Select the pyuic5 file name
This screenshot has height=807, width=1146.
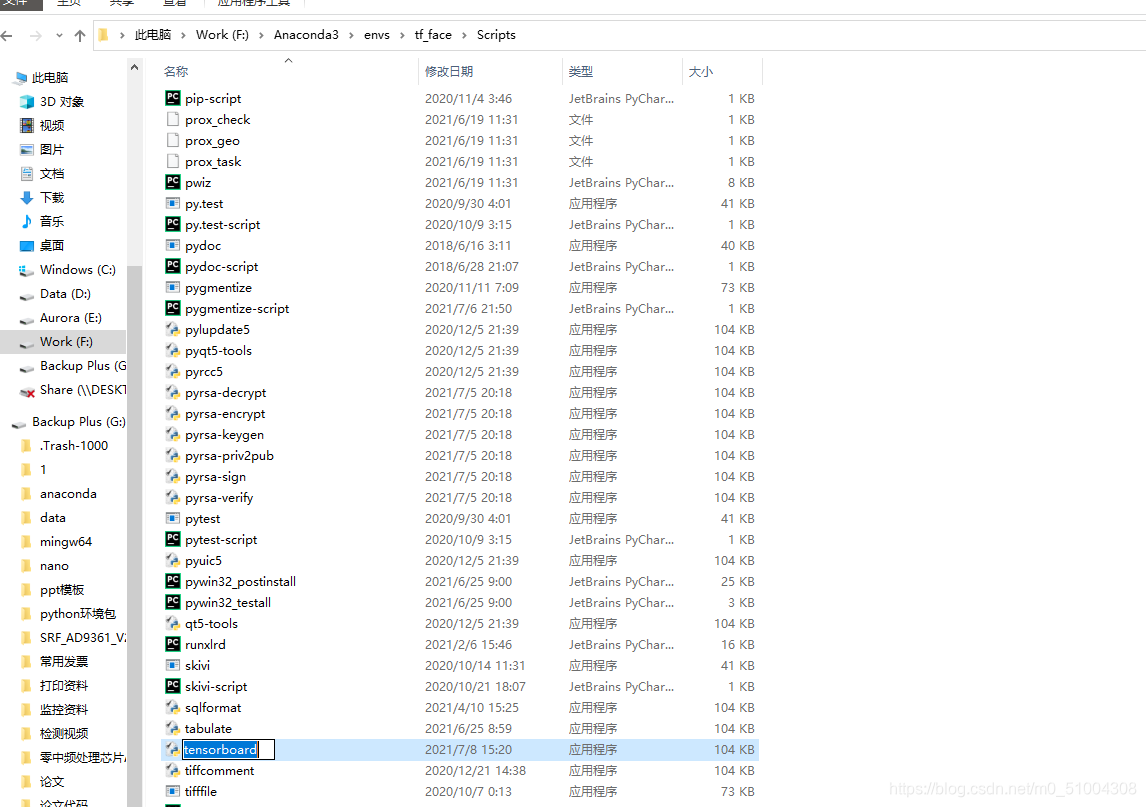[203, 561]
